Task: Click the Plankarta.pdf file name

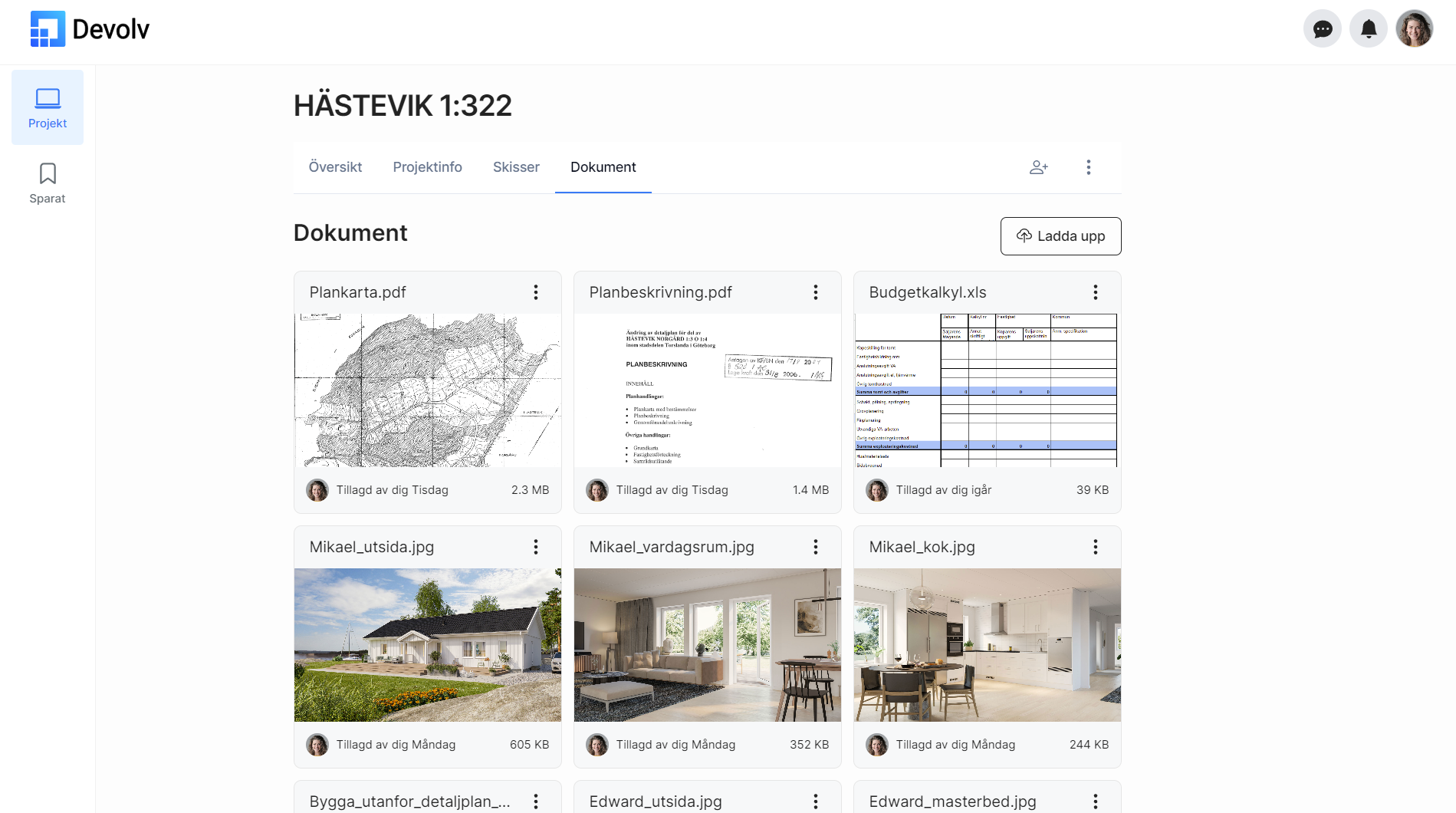Action: click(x=358, y=292)
